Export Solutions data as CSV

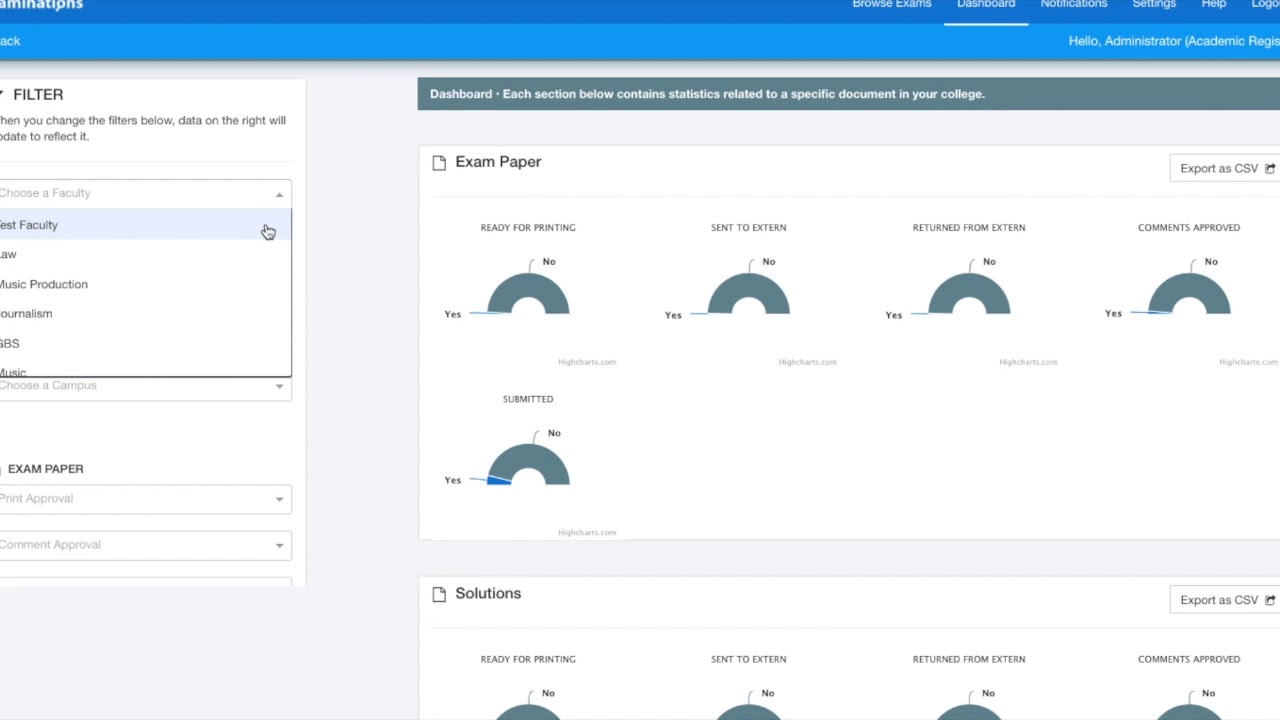pyautogui.click(x=1226, y=600)
